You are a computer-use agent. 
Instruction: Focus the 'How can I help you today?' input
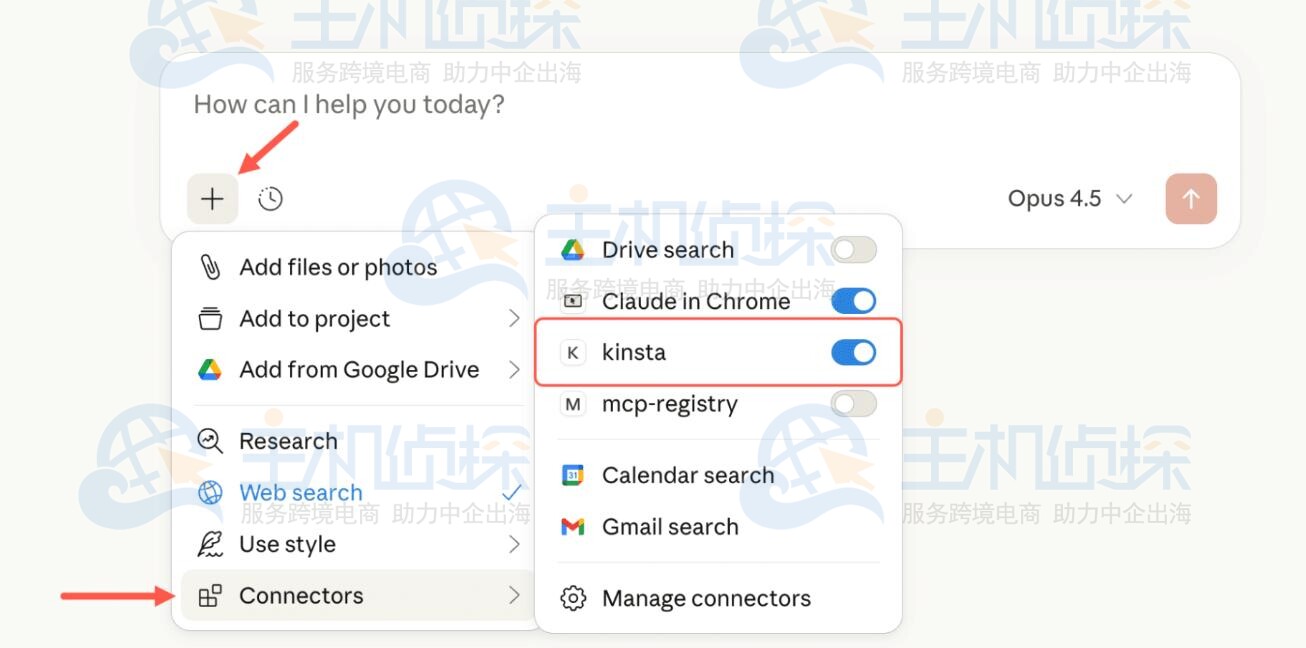(x=600, y=105)
